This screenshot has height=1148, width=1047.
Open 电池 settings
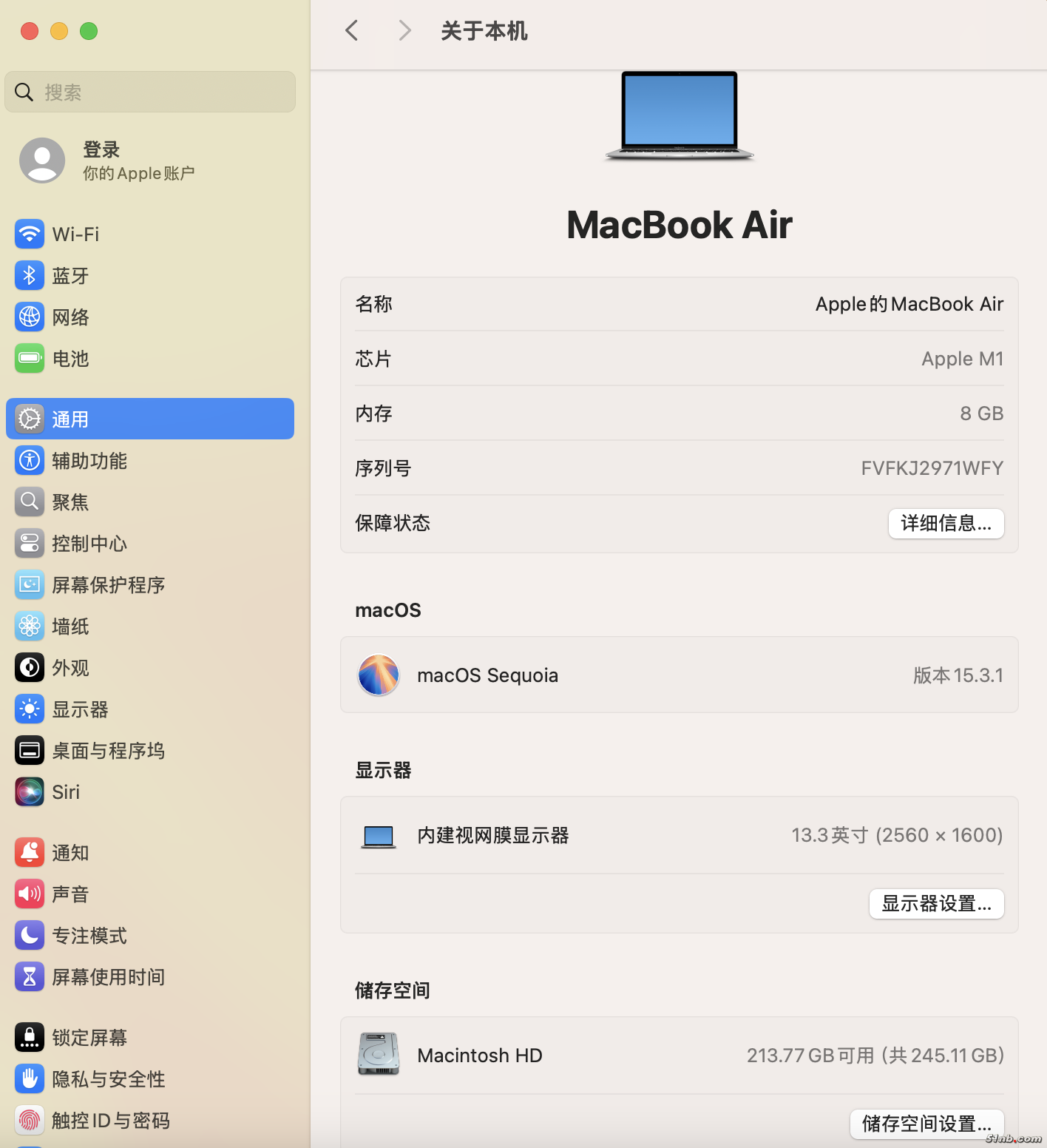[x=70, y=358]
